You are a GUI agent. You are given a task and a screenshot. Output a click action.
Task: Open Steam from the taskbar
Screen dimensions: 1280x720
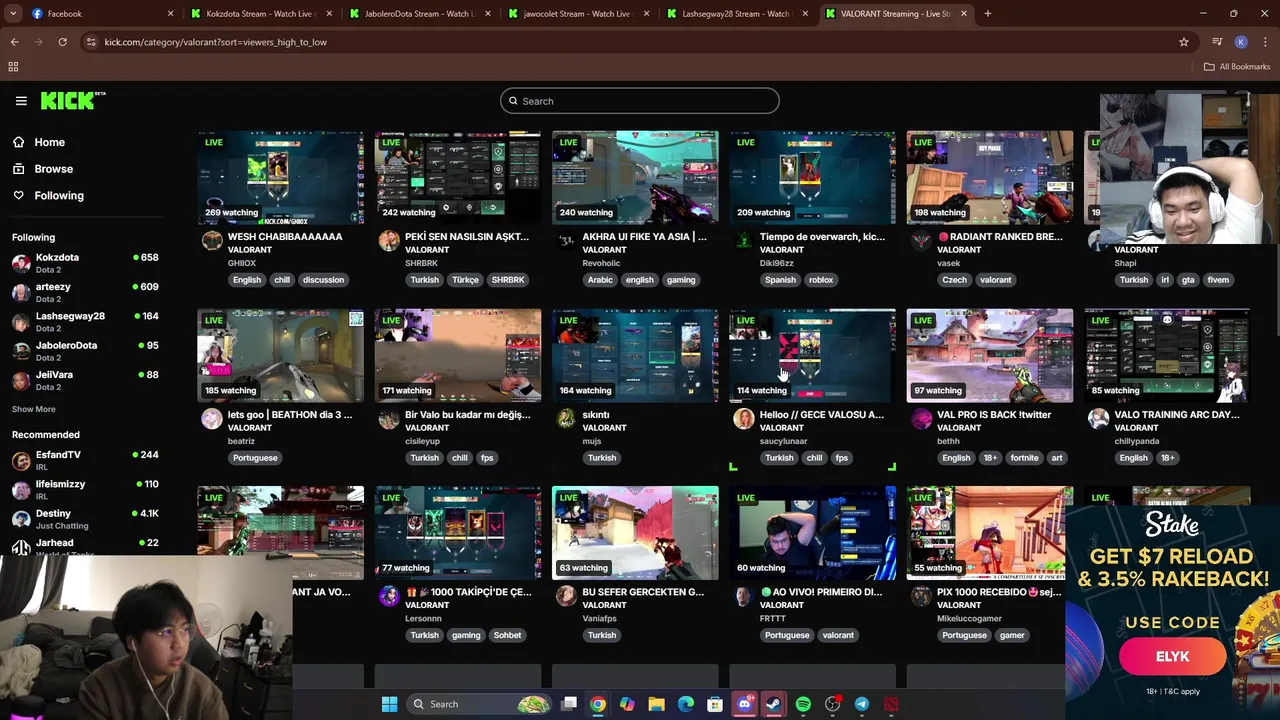(773, 704)
